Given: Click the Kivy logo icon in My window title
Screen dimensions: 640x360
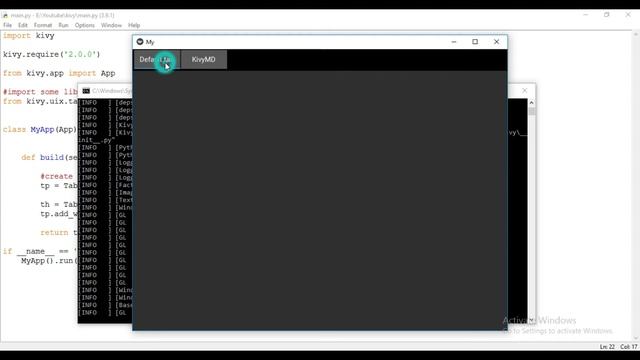Looking at the screenshot, I should pos(140,42).
